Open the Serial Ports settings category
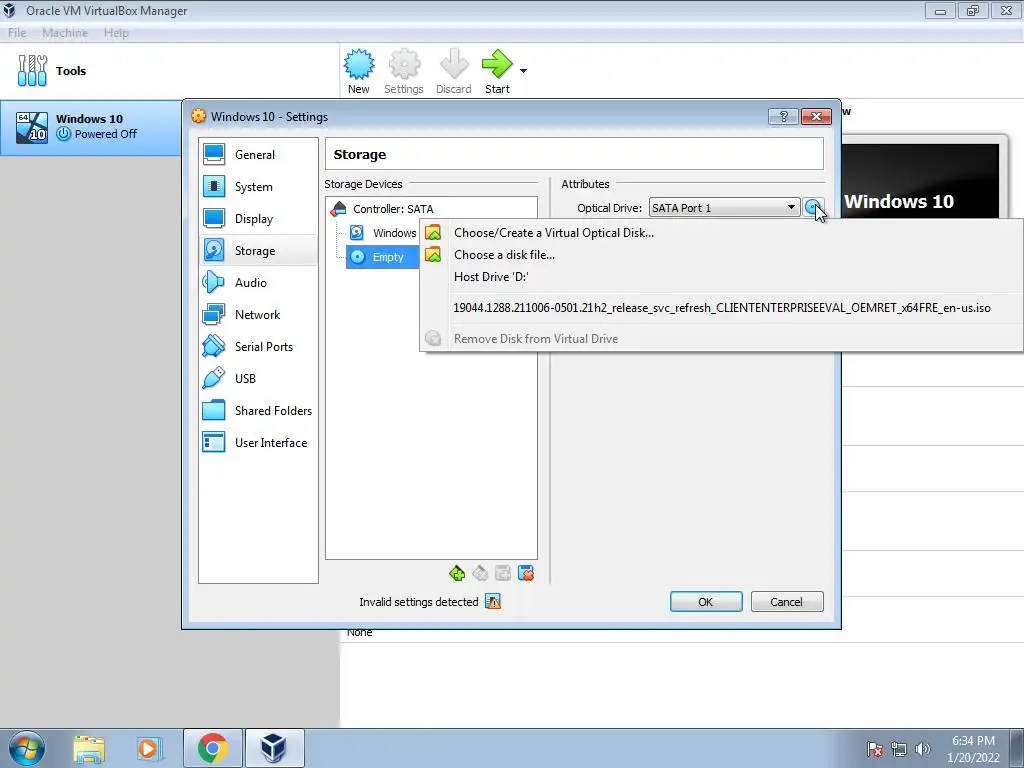The width and height of the screenshot is (1024, 768). [258, 347]
